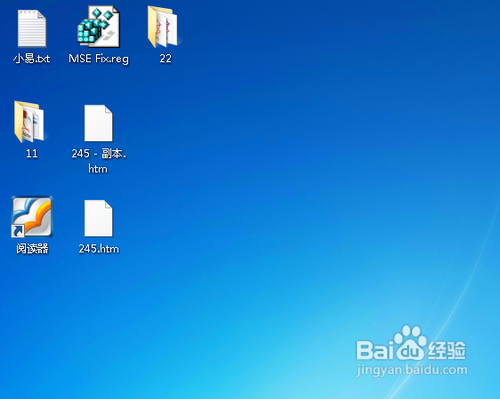Image resolution: width=500 pixels, height=399 pixels.
Task: Select the 245.htm file icon
Action: [98, 218]
